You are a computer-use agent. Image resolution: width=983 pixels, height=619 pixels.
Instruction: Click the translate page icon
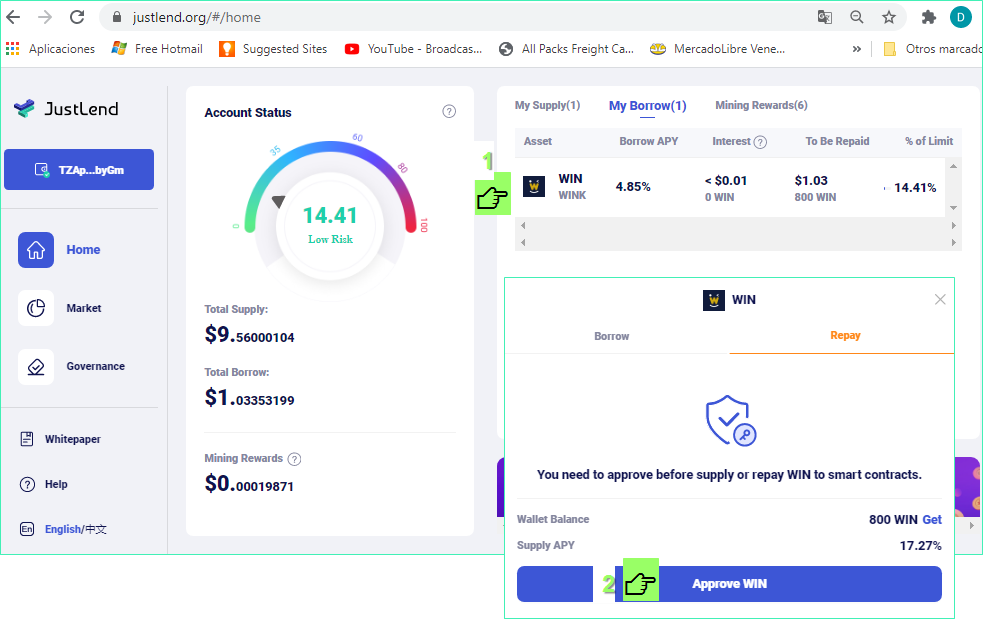pyautogui.click(x=824, y=17)
